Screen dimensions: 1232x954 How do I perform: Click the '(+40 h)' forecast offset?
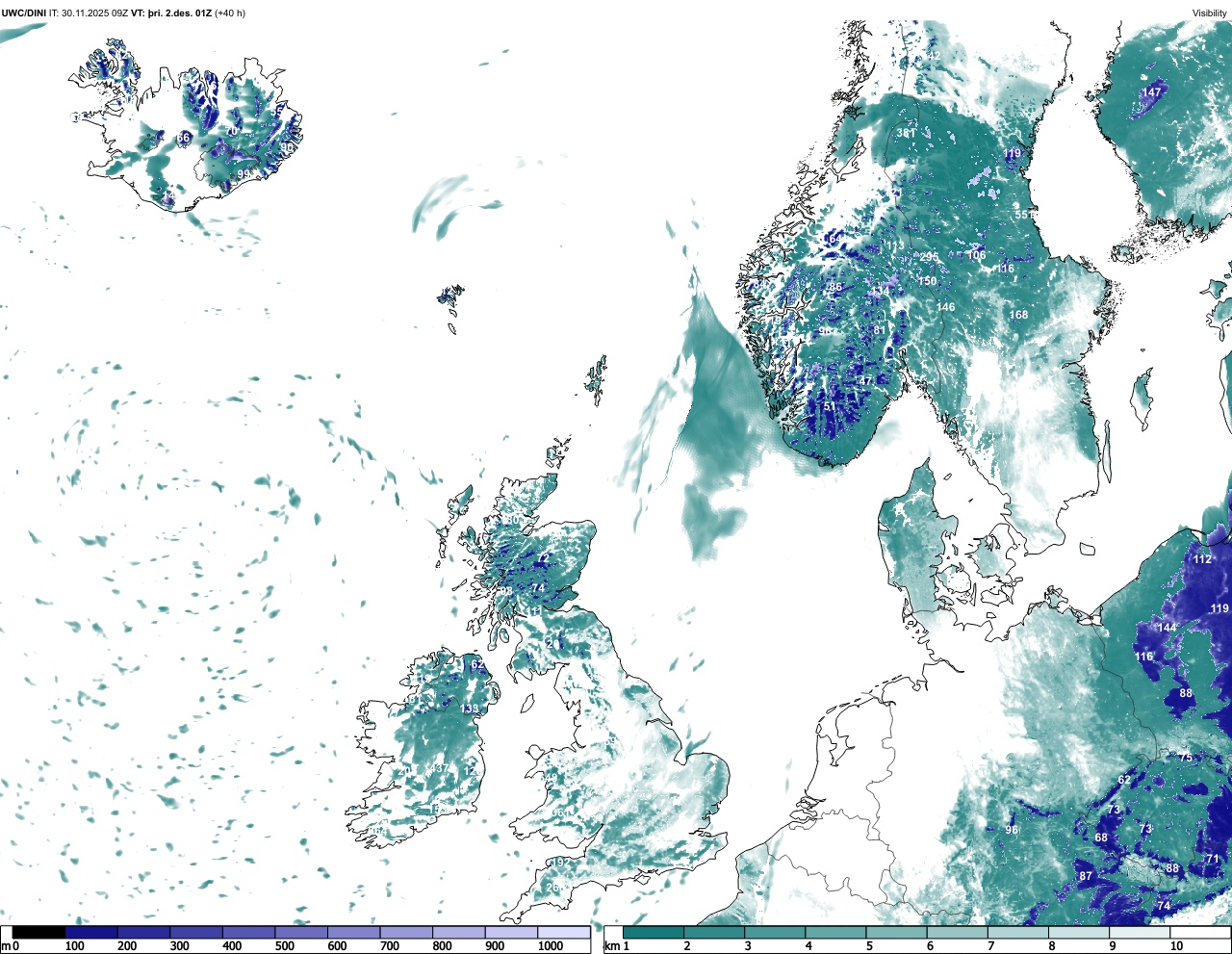(x=230, y=13)
